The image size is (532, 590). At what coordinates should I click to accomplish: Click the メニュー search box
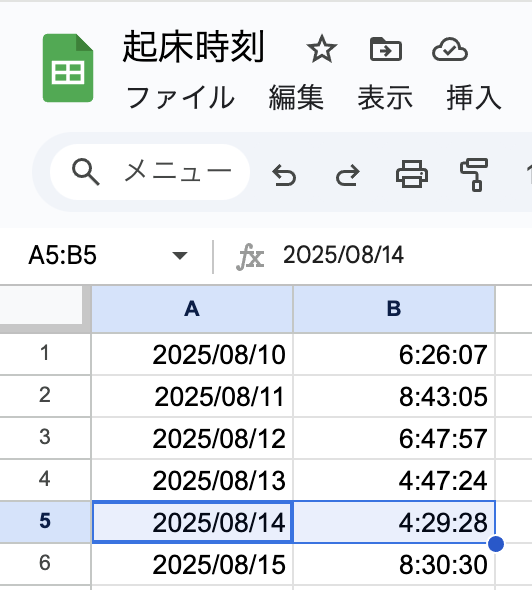pyautogui.click(x=150, y=172)
